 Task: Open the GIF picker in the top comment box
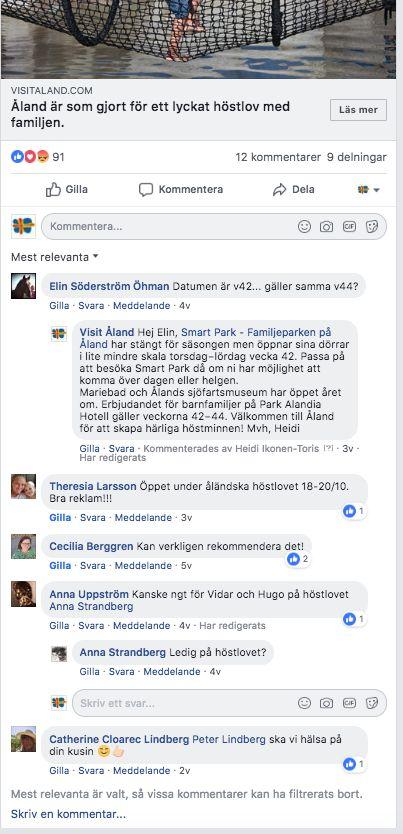pyautogui.click(x=349, y=227)
